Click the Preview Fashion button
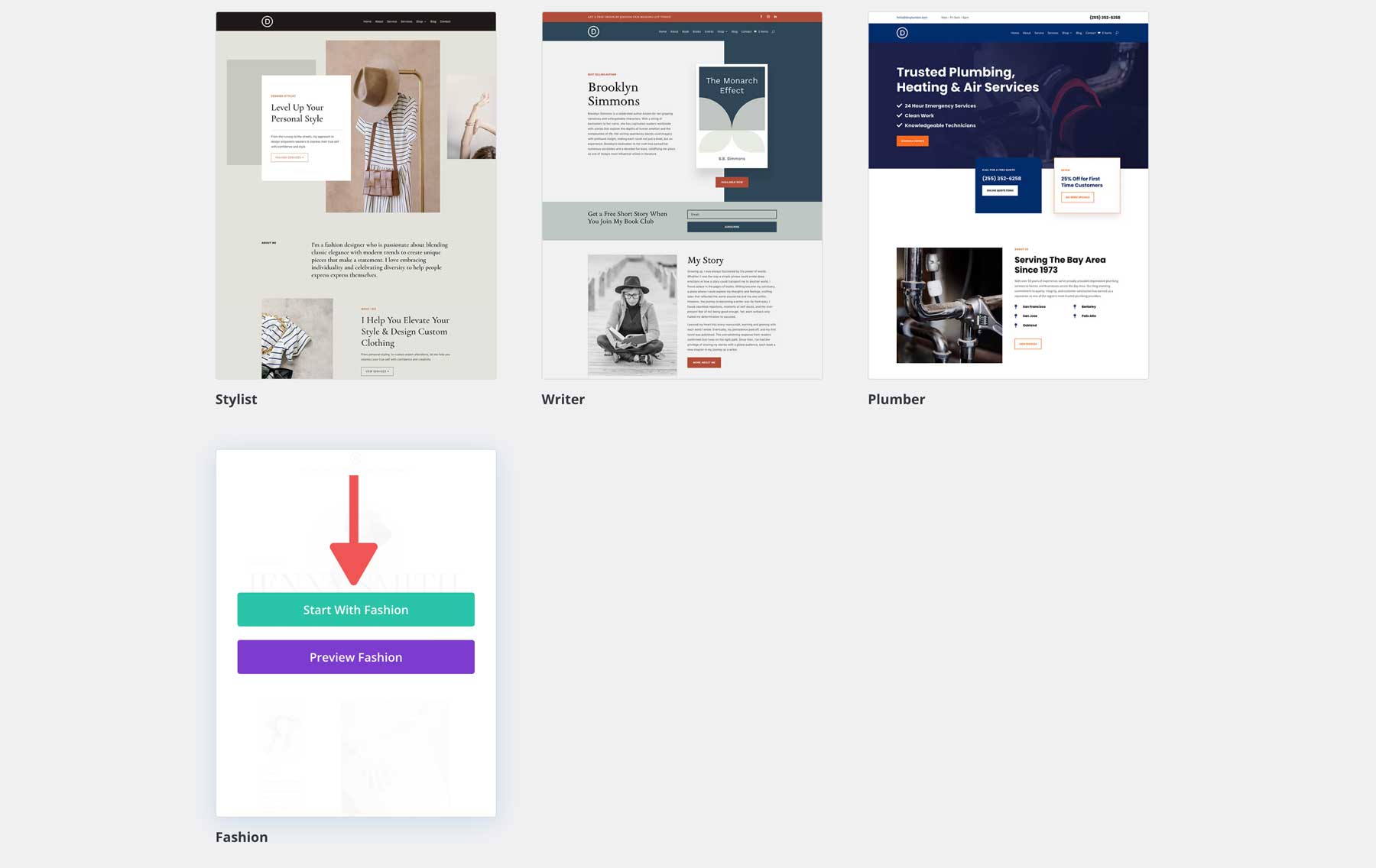 tap(355, 656)
